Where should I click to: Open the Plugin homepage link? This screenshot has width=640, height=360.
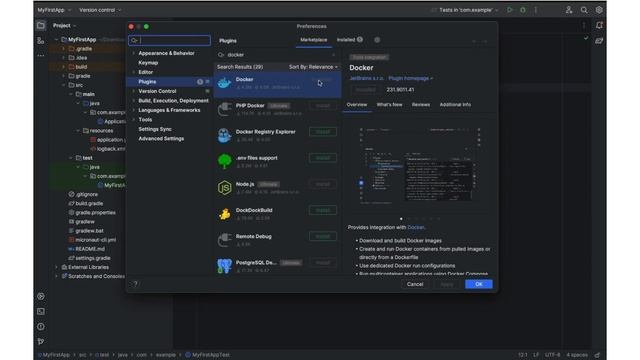click(411, 78)
